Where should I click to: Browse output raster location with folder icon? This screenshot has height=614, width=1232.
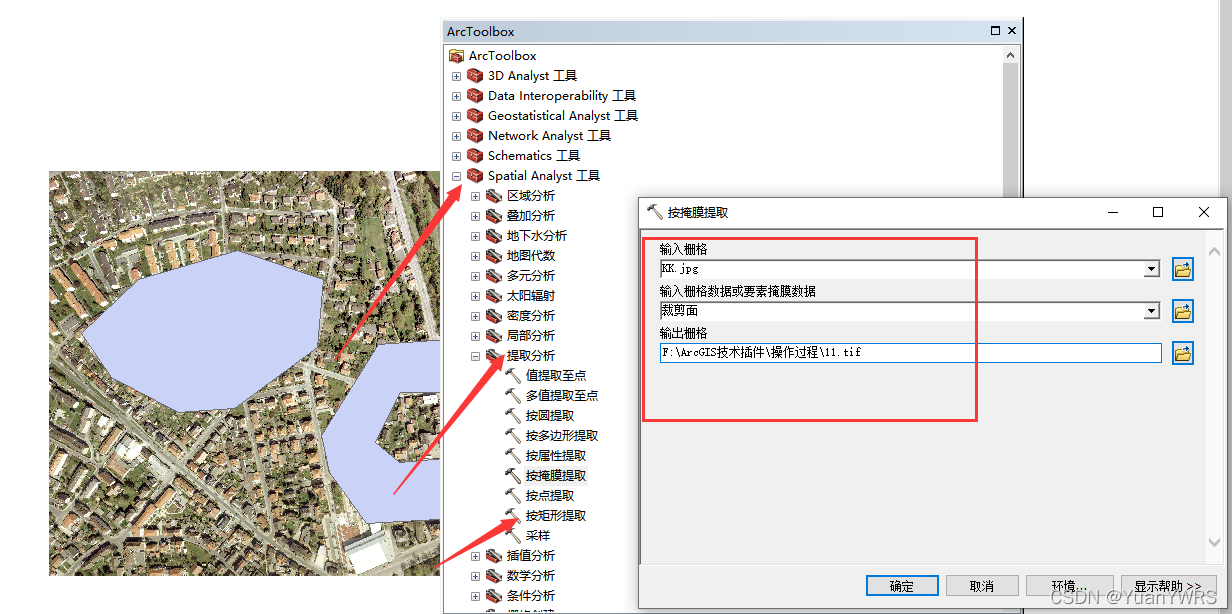pos(1183,353)
